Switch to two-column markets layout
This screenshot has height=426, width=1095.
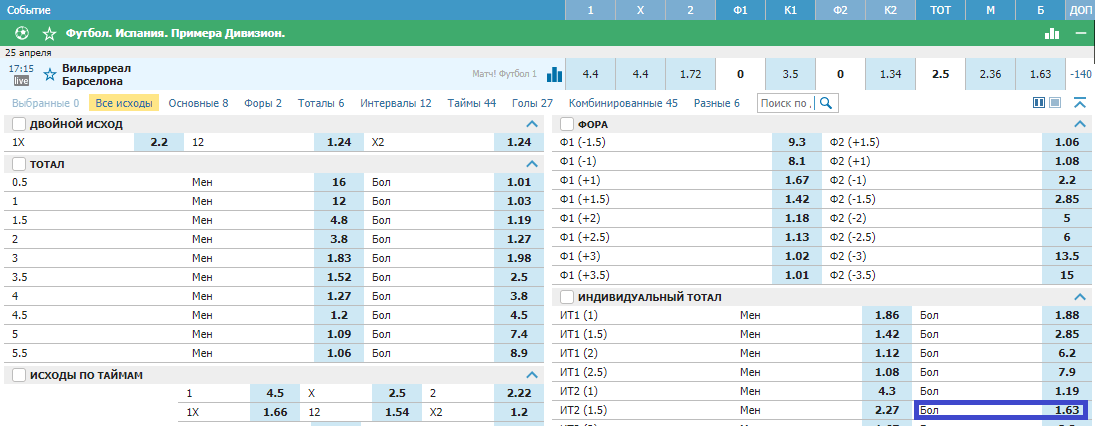tap(1038, 103)
